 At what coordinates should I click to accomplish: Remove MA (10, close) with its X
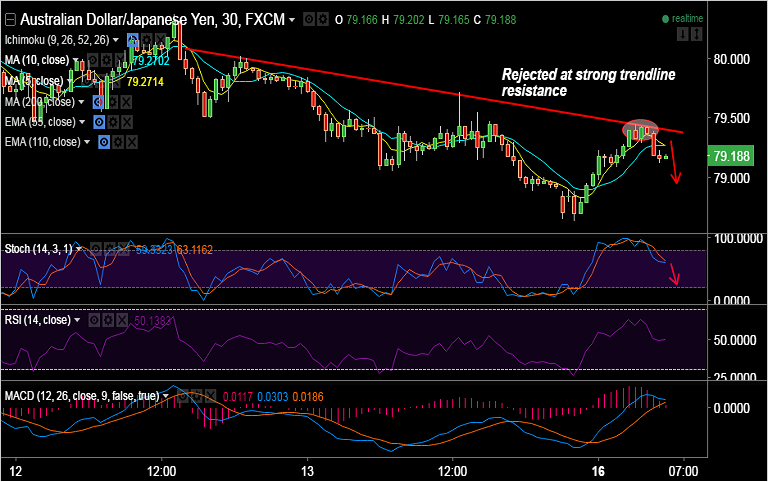120,60
